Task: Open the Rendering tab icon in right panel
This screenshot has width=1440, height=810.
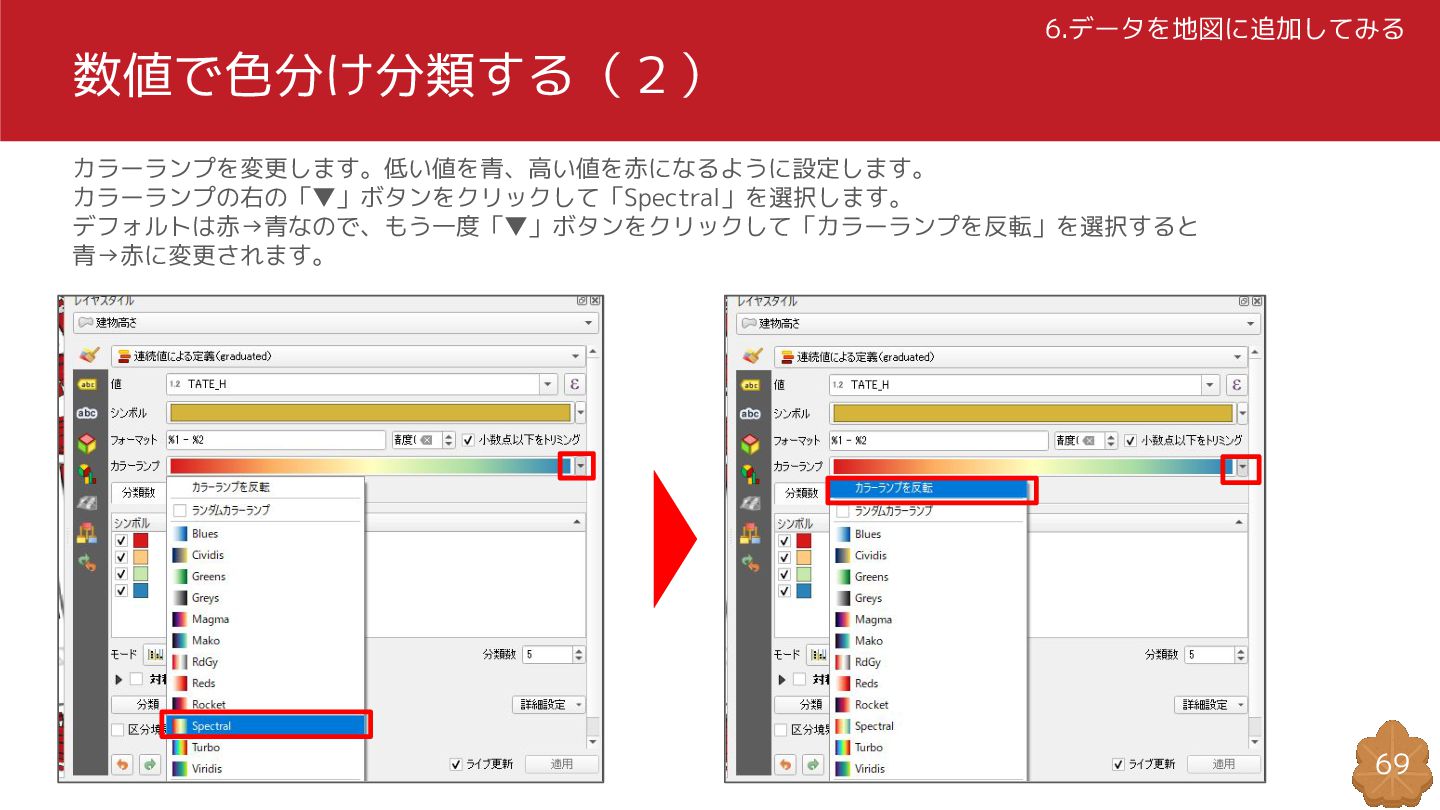Action: point(751,504)
